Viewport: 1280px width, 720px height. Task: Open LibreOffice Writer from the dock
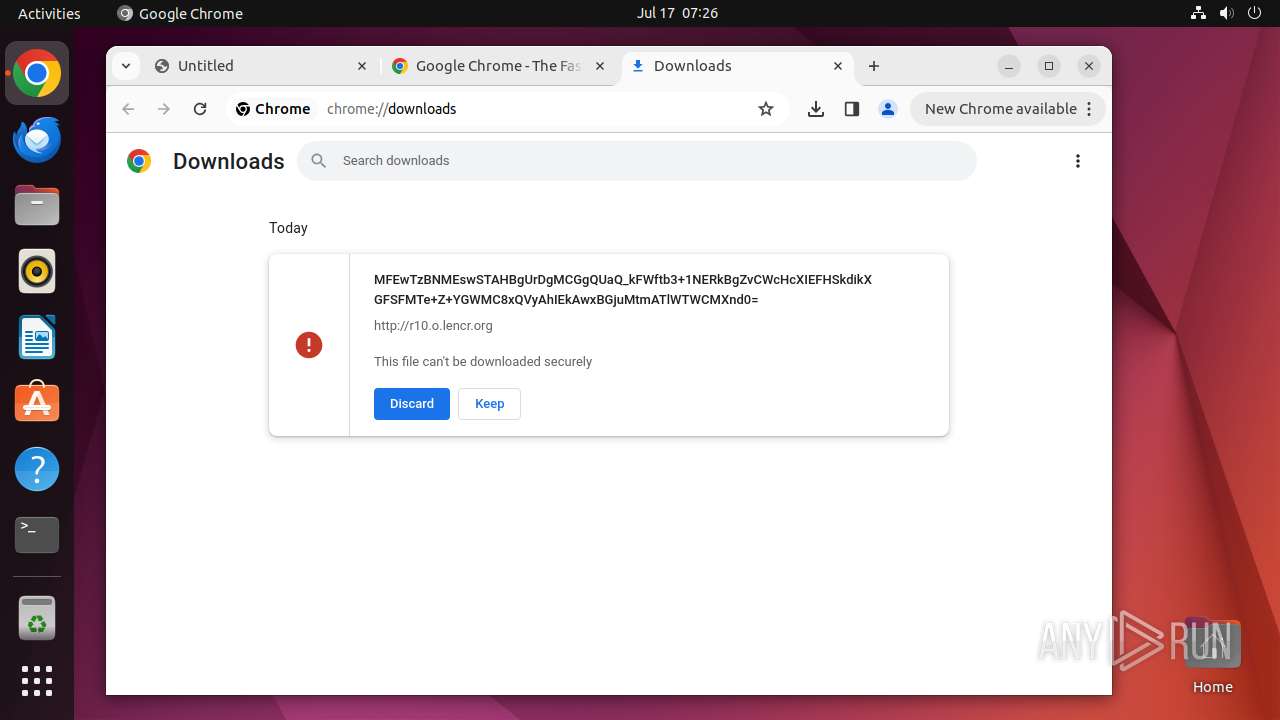coord(37,337)
